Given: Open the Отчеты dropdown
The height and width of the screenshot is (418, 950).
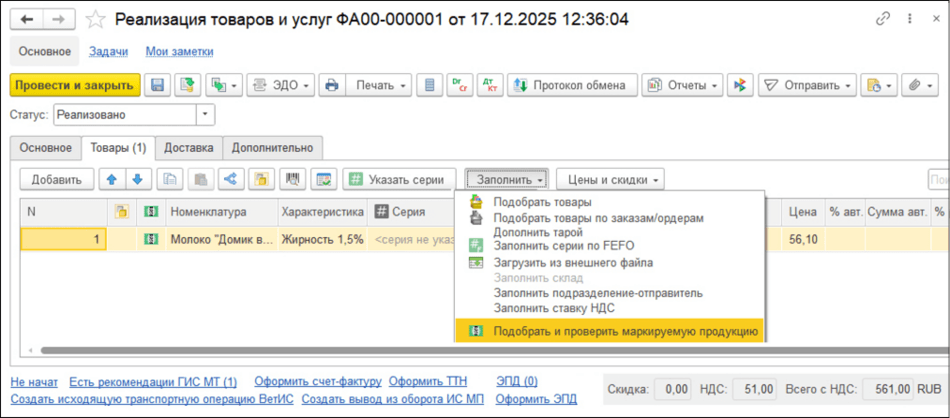Looking at the screenshot, I should pos(682,85).
